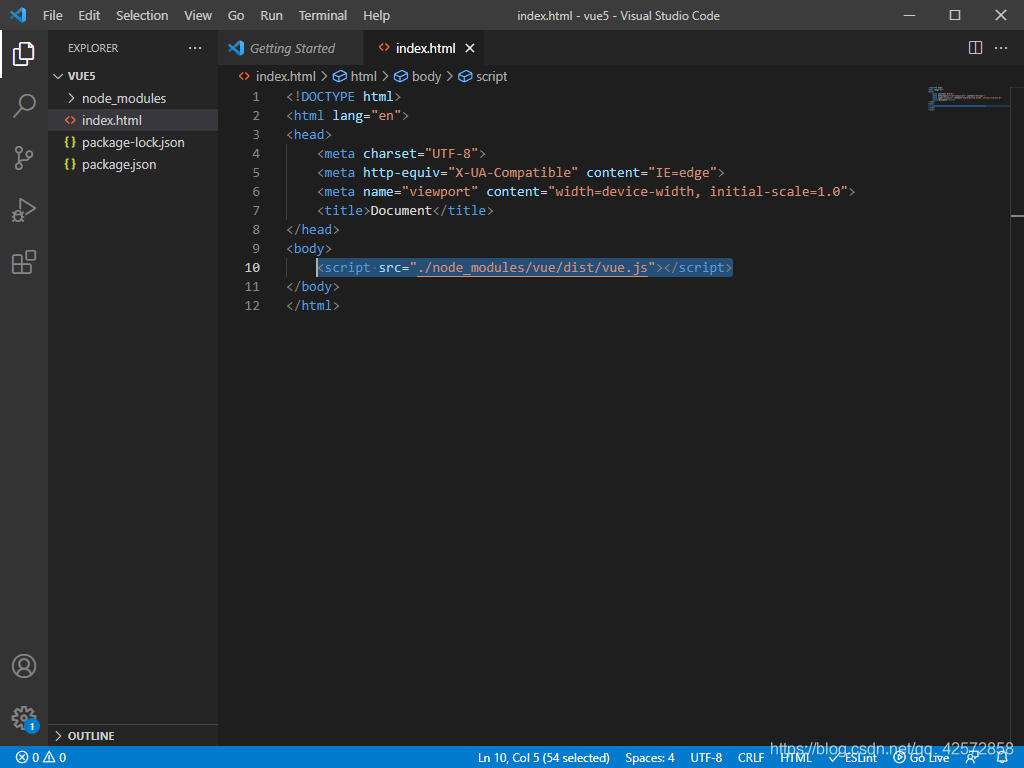Image resolution: width=1024 pixels, height=768 pixels.
Task: Click the warnings count icon in status bar
Action: 49,758
